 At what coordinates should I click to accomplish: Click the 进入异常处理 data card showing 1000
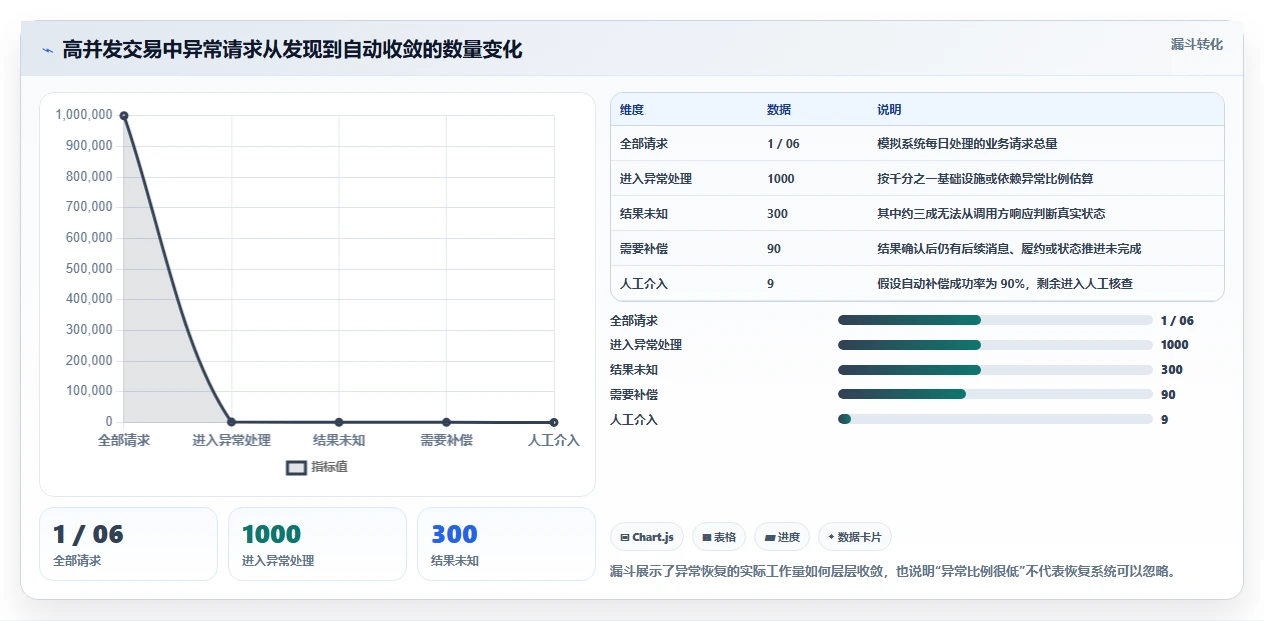click(317, 544)
